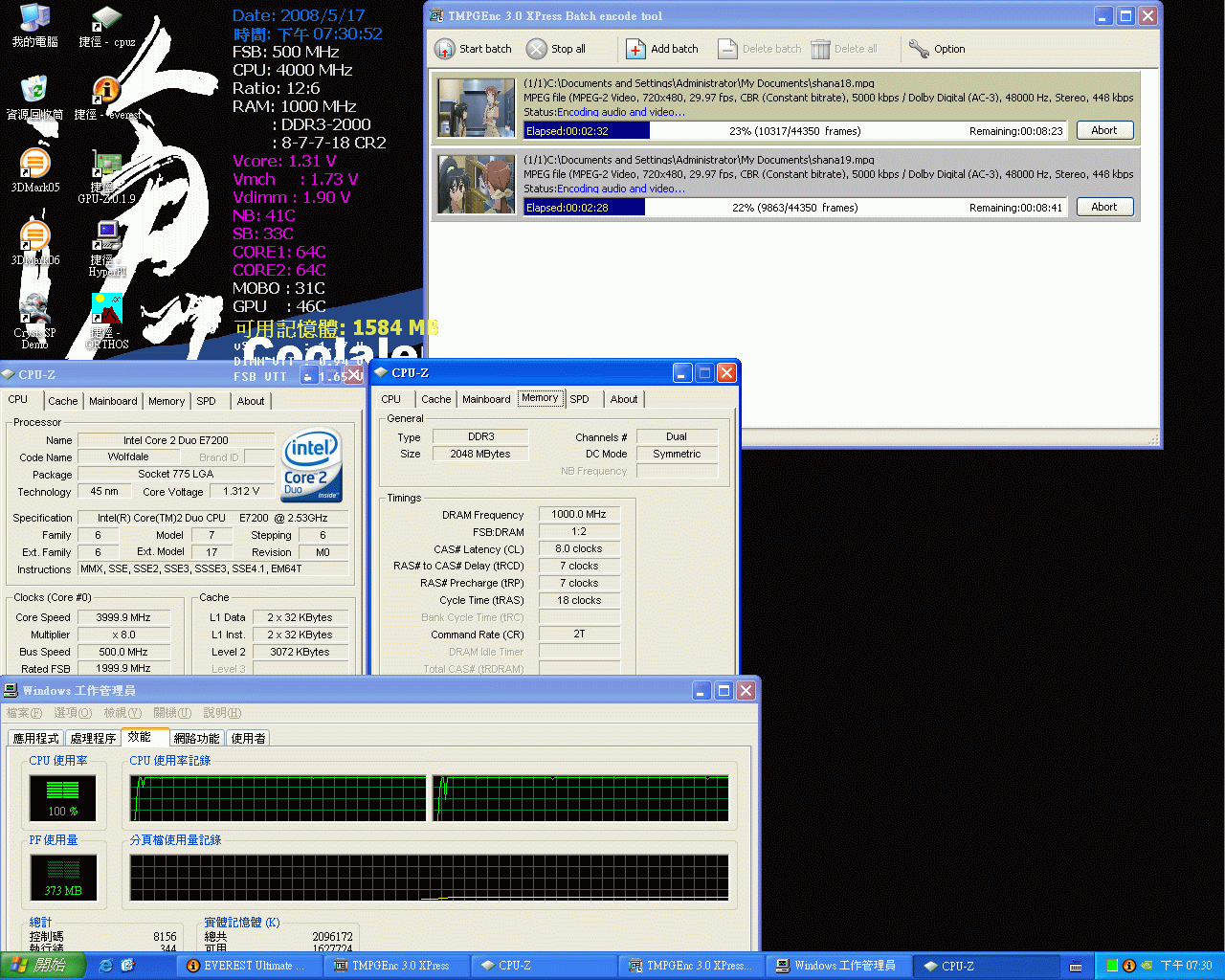
Task: Switch to 網路功能 tab in Task Manager
Action: pyautogui.click(x=197, y=738)
